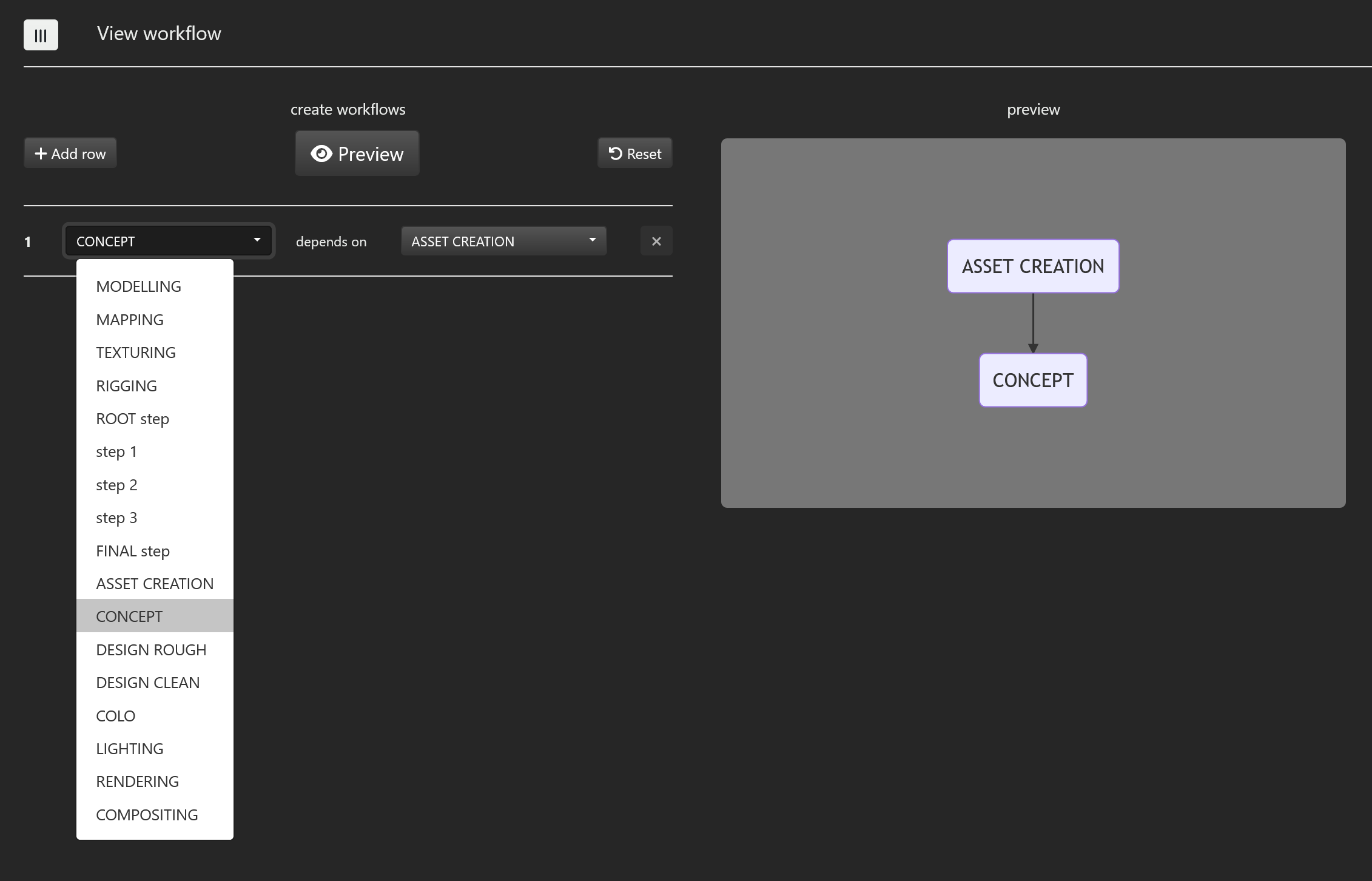The image size is (1372, 881).
Task: Select MODELLING from the dropdown list
Action: pos(138,286)
